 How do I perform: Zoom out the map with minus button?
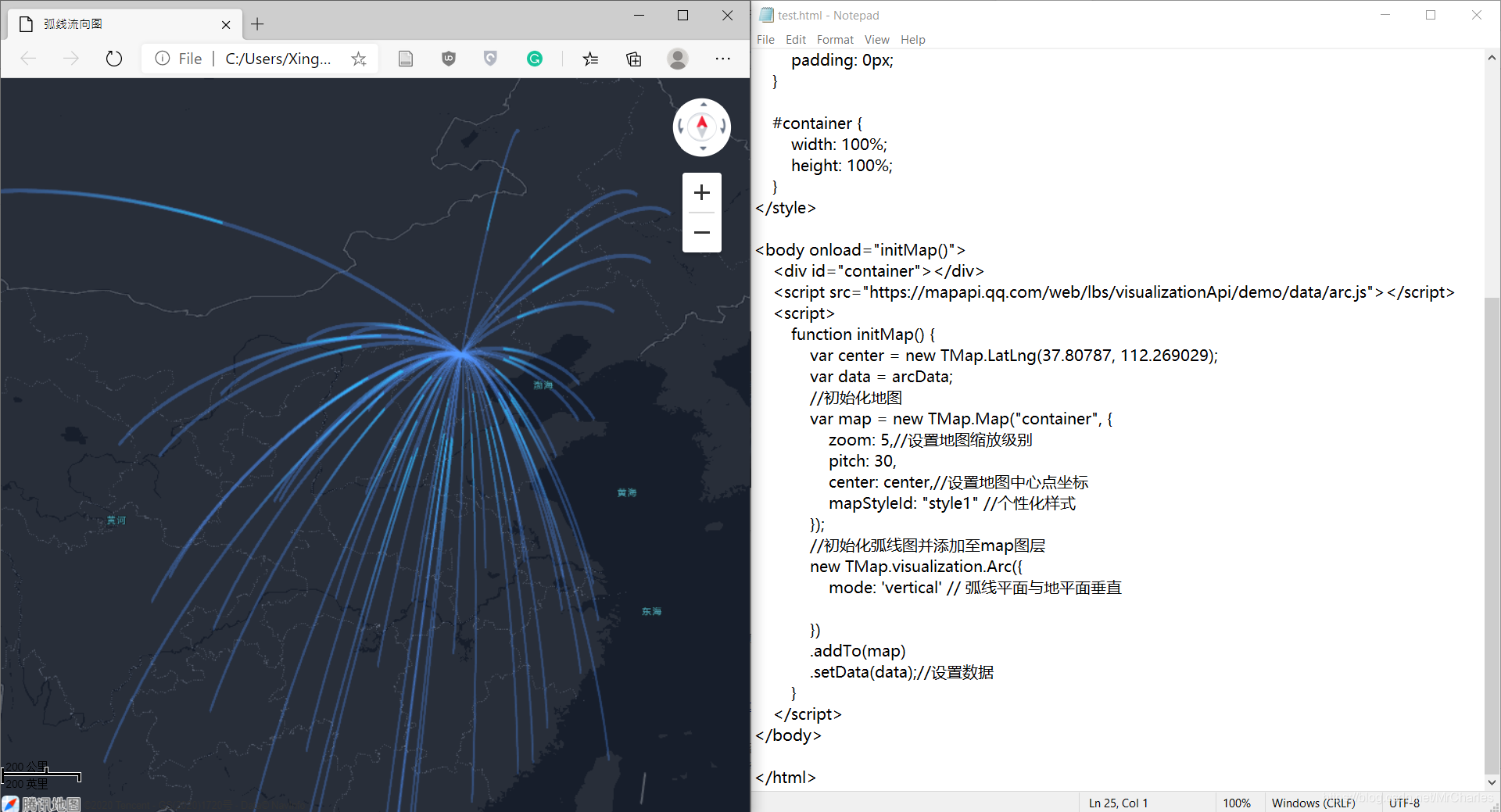[702, 232]
